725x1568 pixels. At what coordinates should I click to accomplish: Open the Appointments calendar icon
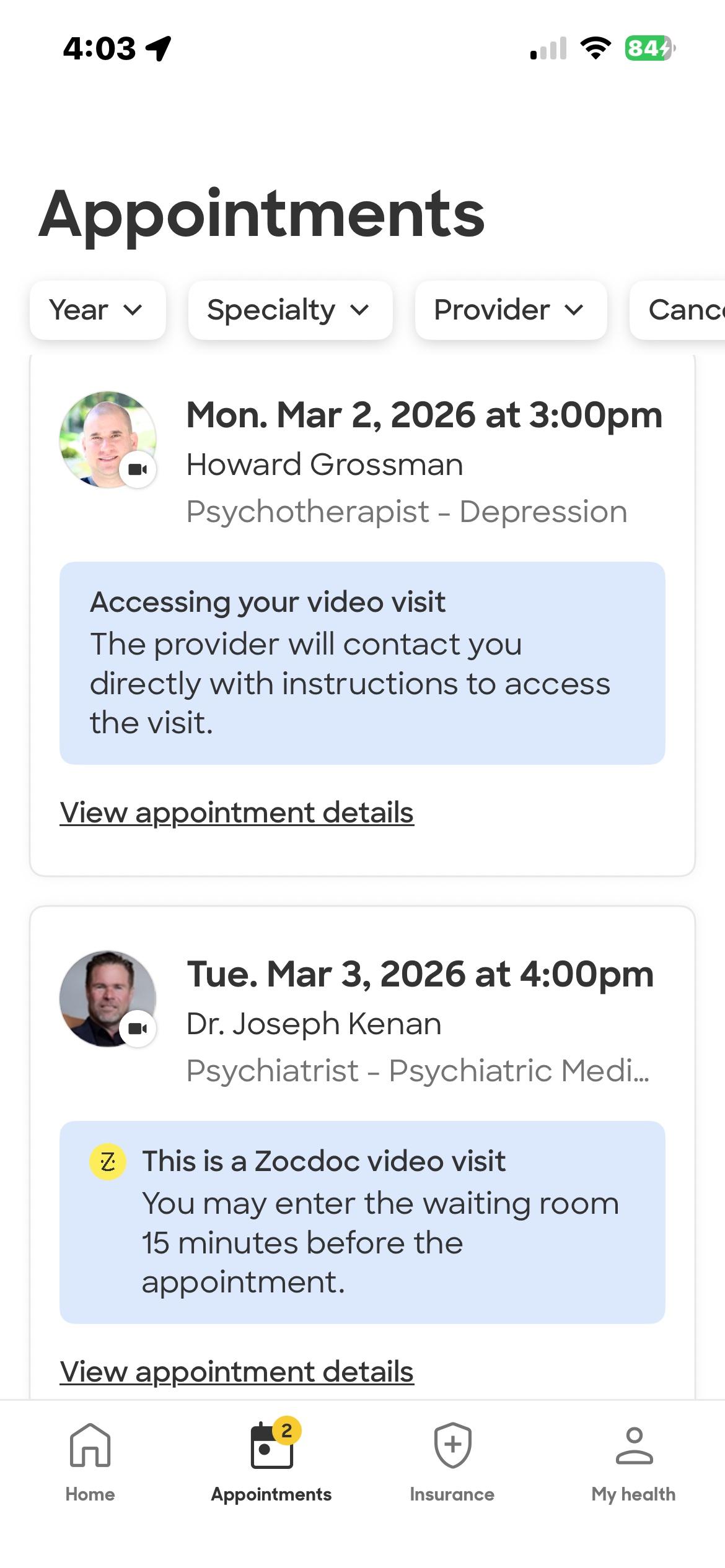[271, 1447]
